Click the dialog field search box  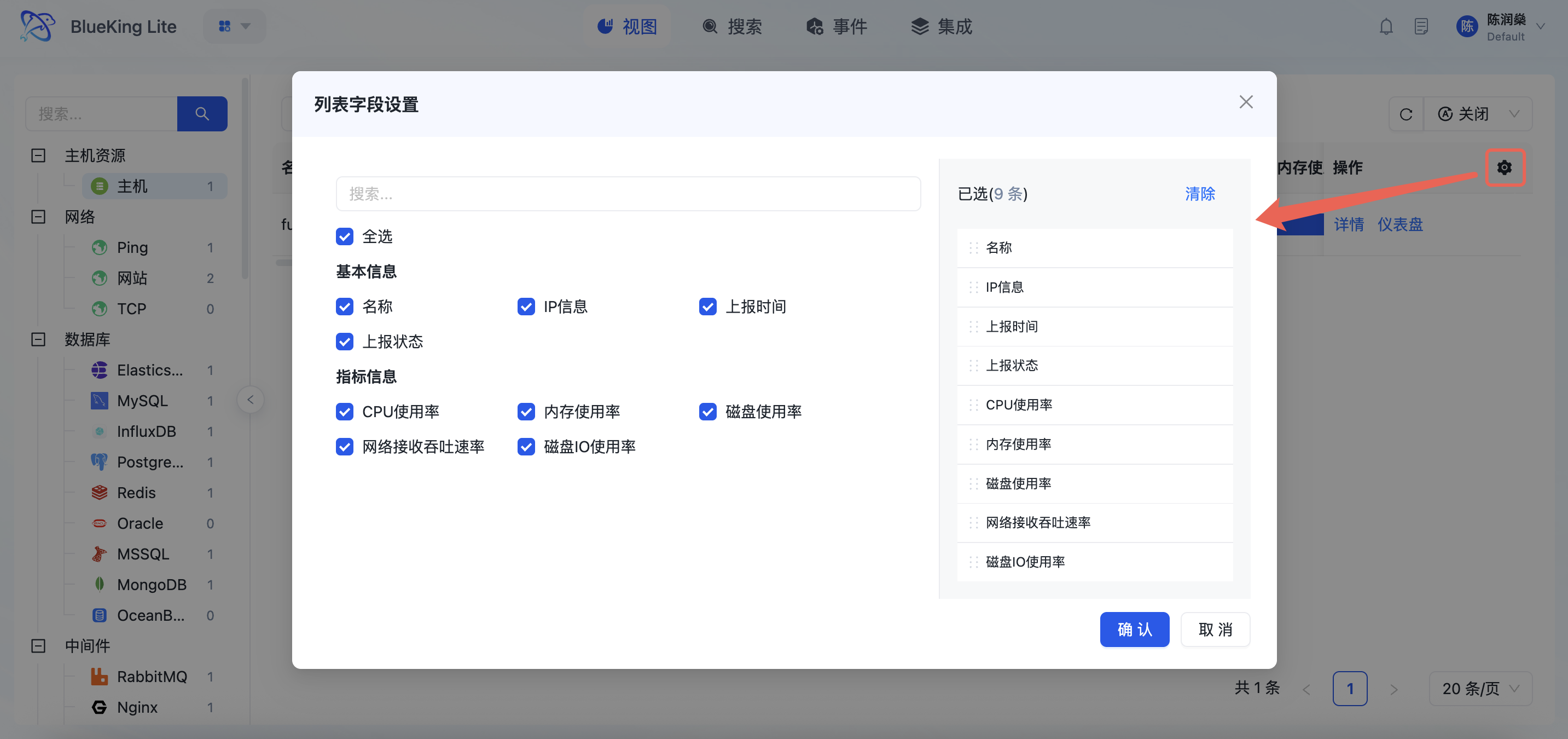point(628,194)
